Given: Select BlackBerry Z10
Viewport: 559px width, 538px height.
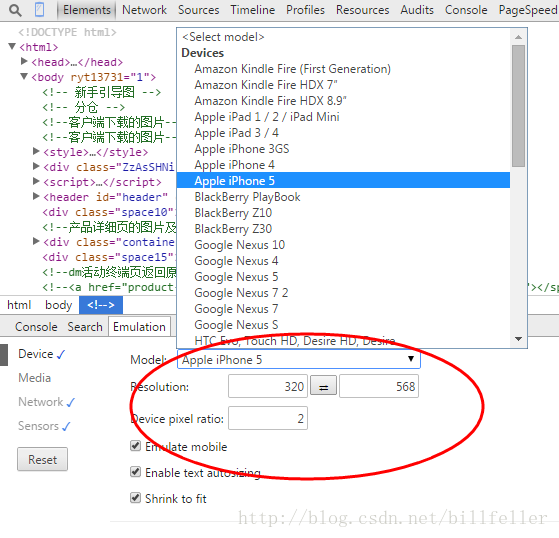Looking at the screenshot, I should (343, 213).
